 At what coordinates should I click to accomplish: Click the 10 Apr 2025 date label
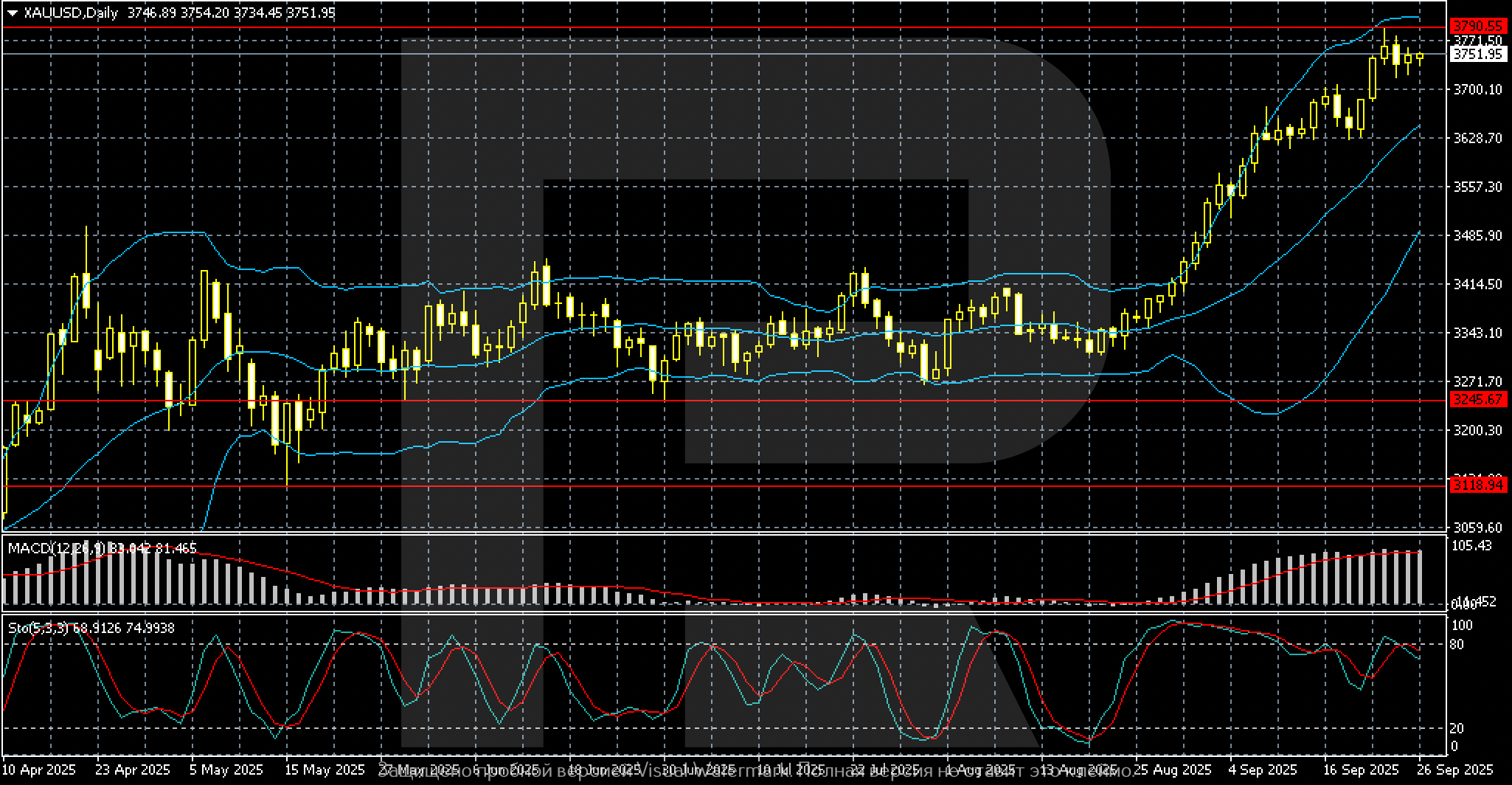coord(41,770)
